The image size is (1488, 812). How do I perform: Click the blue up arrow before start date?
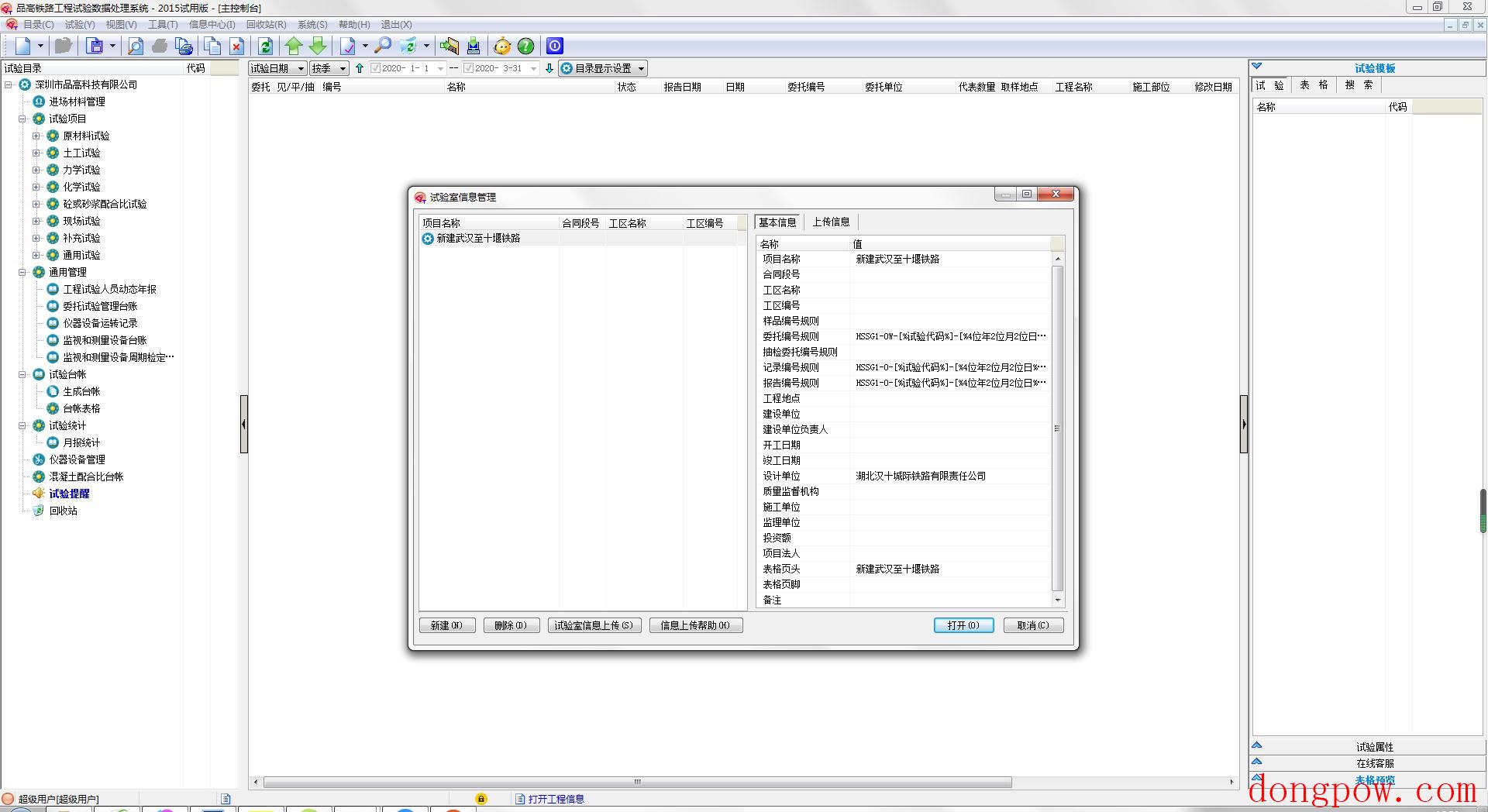pyautogui.click(x=360, y=68)
